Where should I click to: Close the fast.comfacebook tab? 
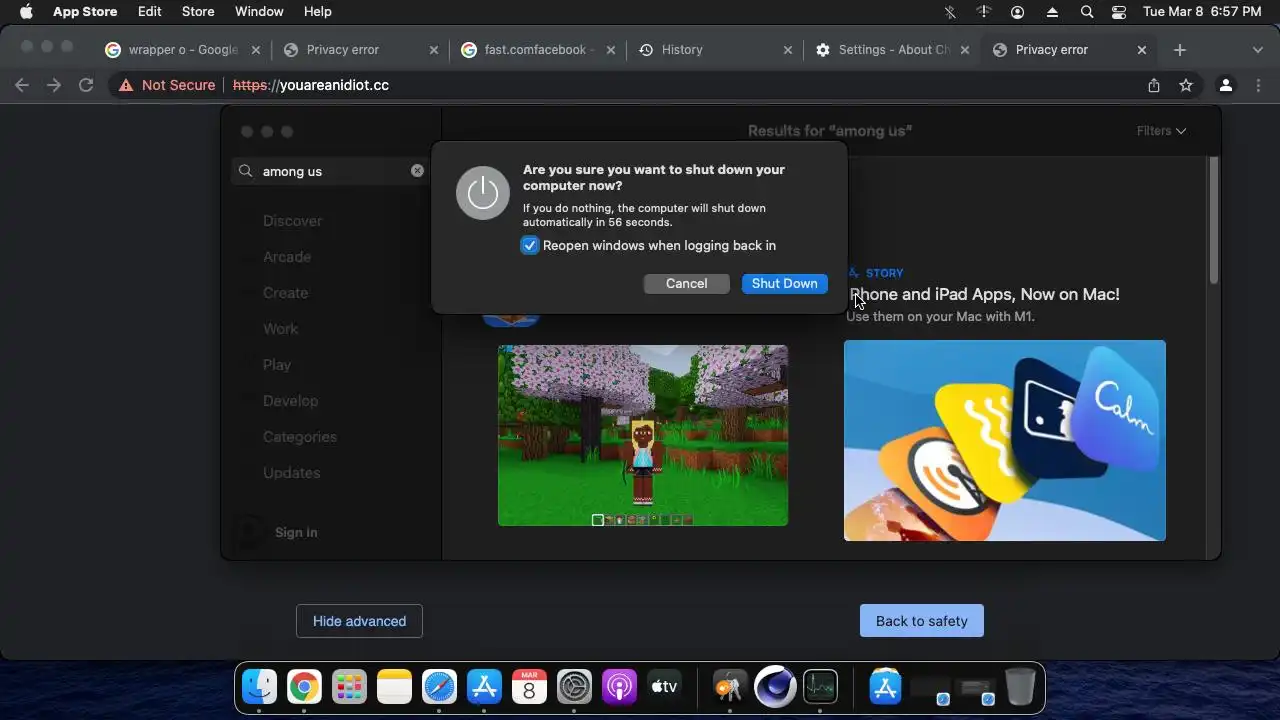(609, 49)
